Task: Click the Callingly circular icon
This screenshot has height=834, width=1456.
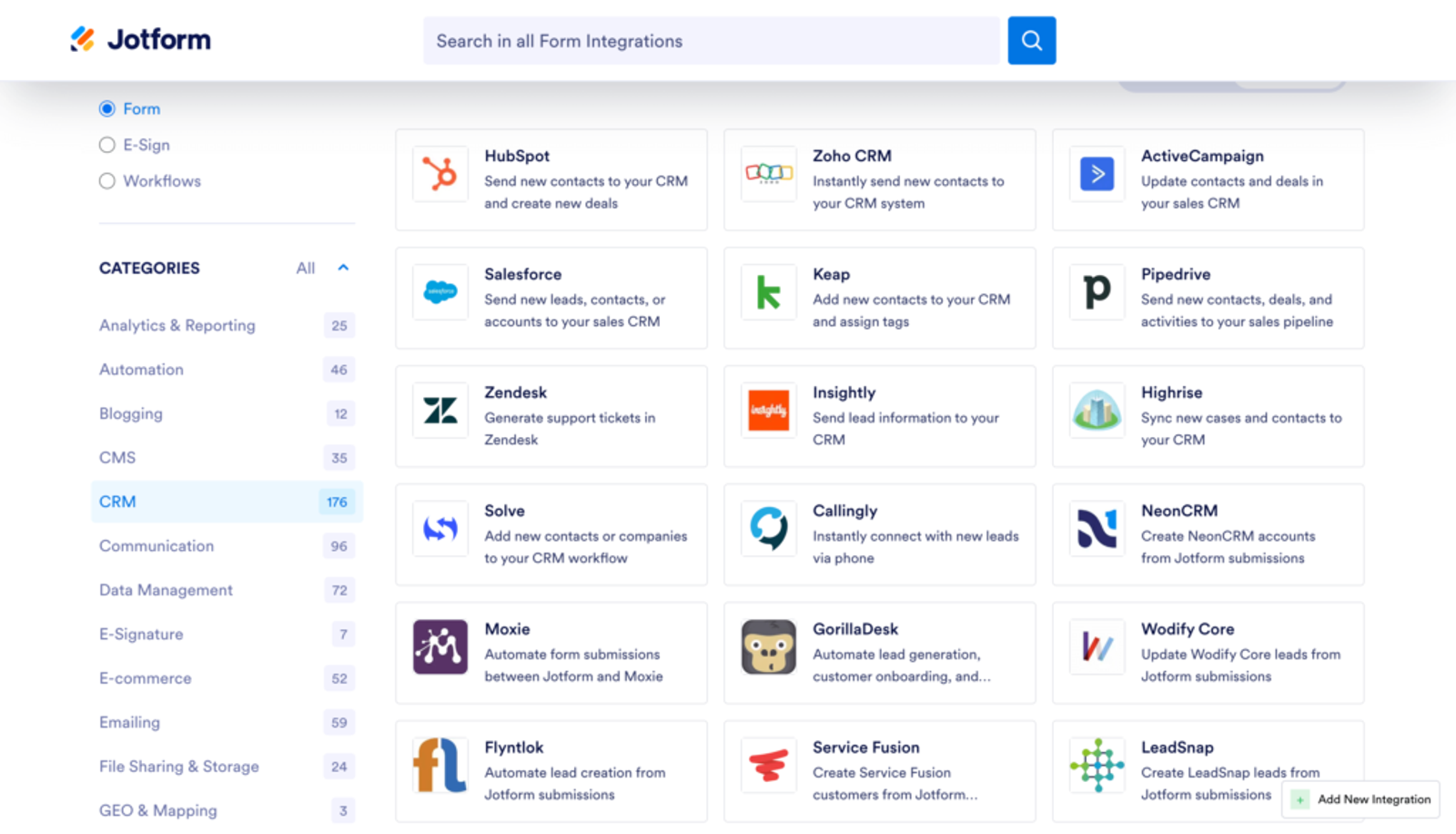Action: (769, 528)
